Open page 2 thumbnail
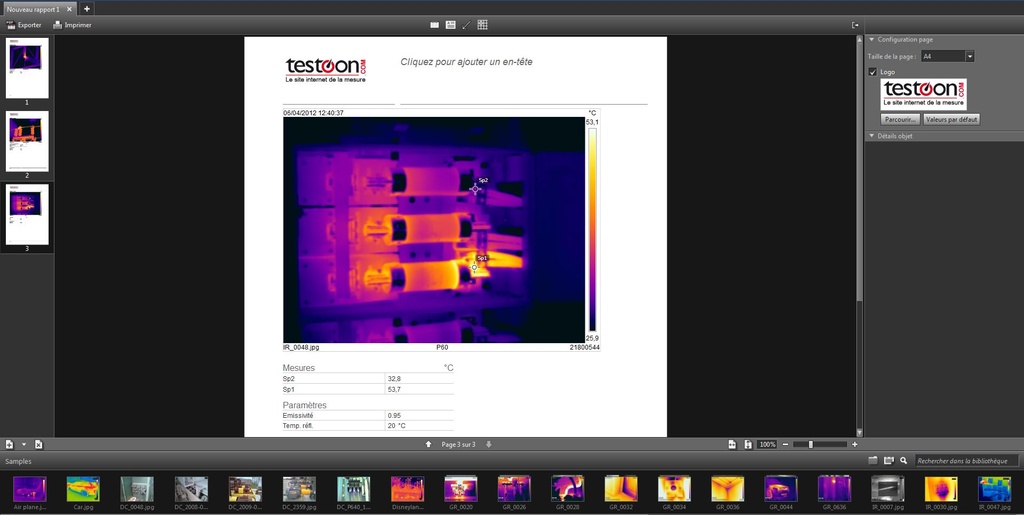Screen dimensions: 1024x515 [27, 141]
